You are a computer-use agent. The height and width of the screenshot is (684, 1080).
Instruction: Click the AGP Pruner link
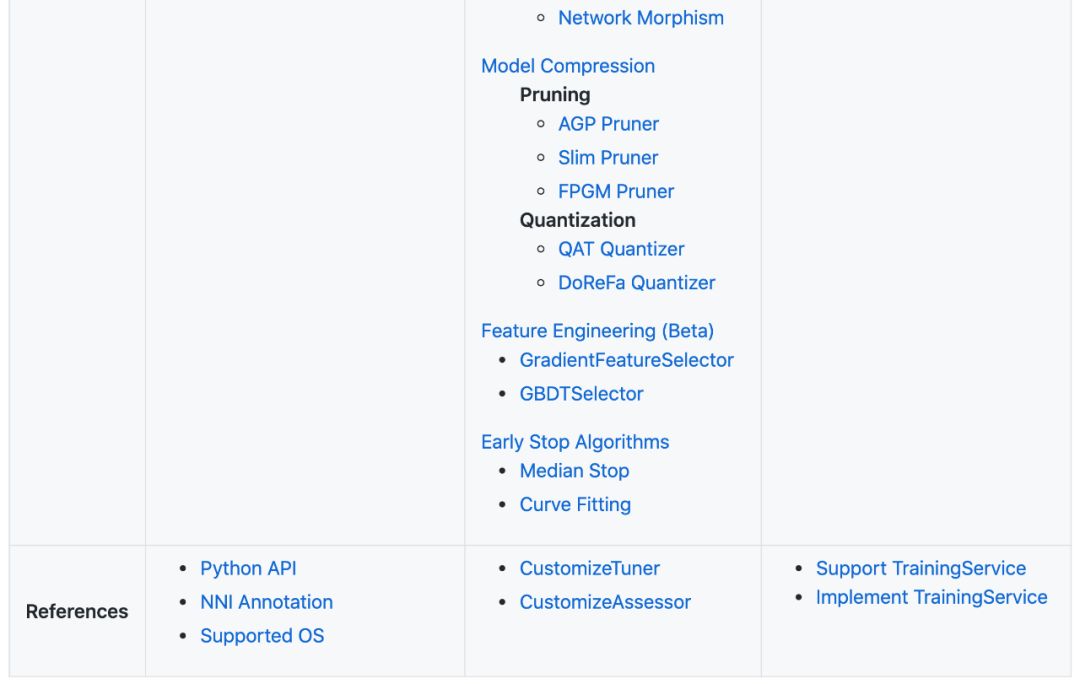[608, 124]
